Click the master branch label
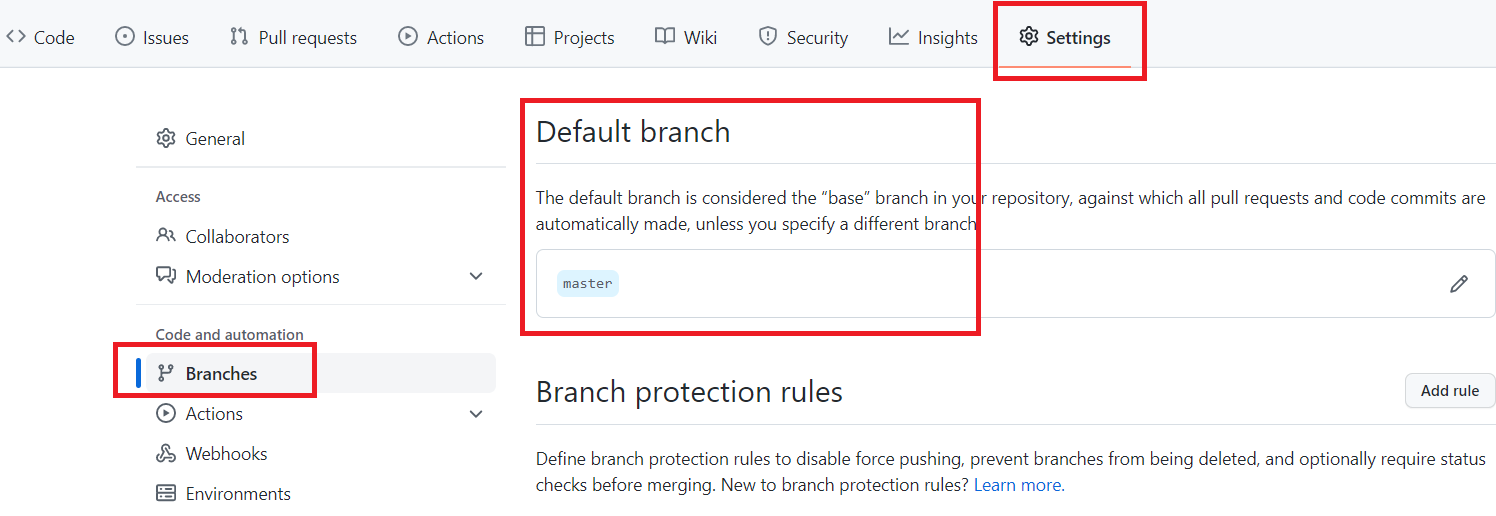1496x516 pixels. pyautogui.click(x=588, y=284)
